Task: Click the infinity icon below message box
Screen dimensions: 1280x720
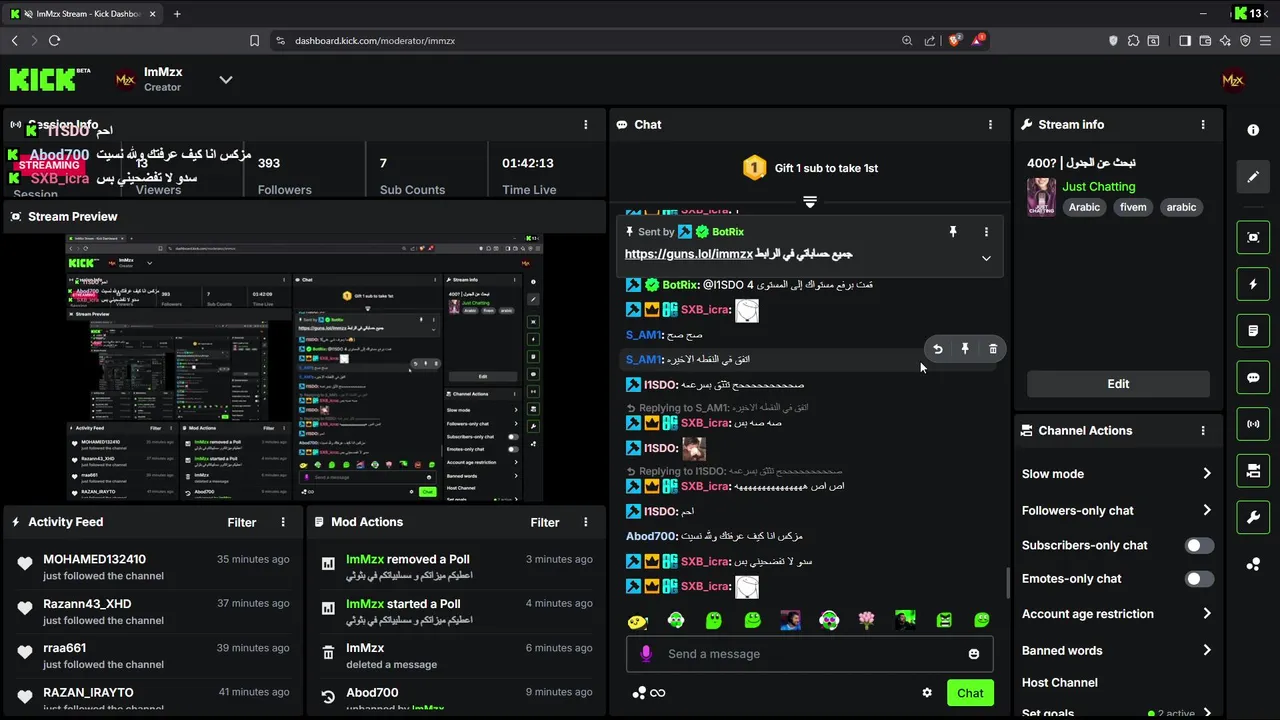Action: [658, 693]
